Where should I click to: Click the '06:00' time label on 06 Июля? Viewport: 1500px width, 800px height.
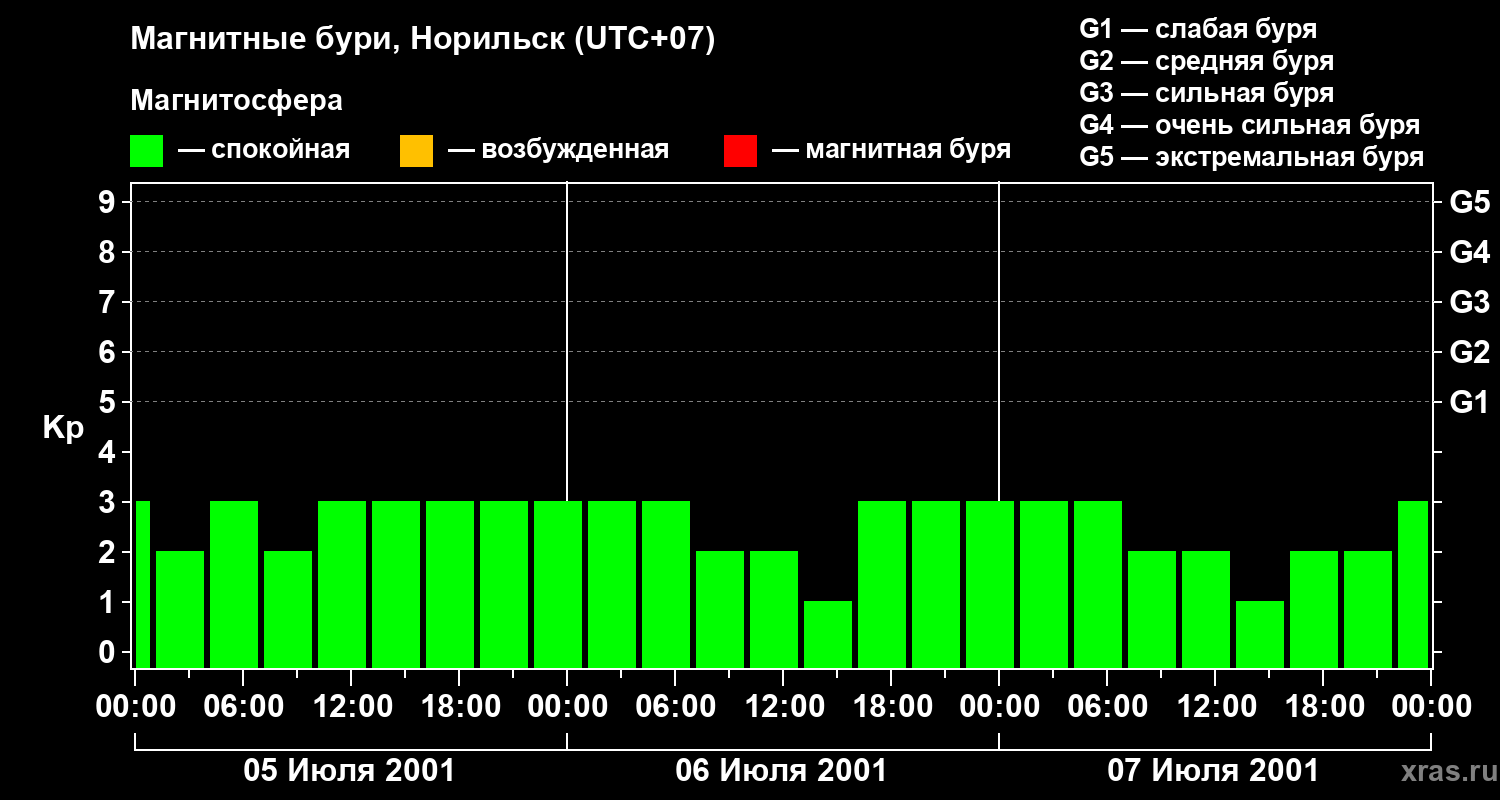(675, 707)
